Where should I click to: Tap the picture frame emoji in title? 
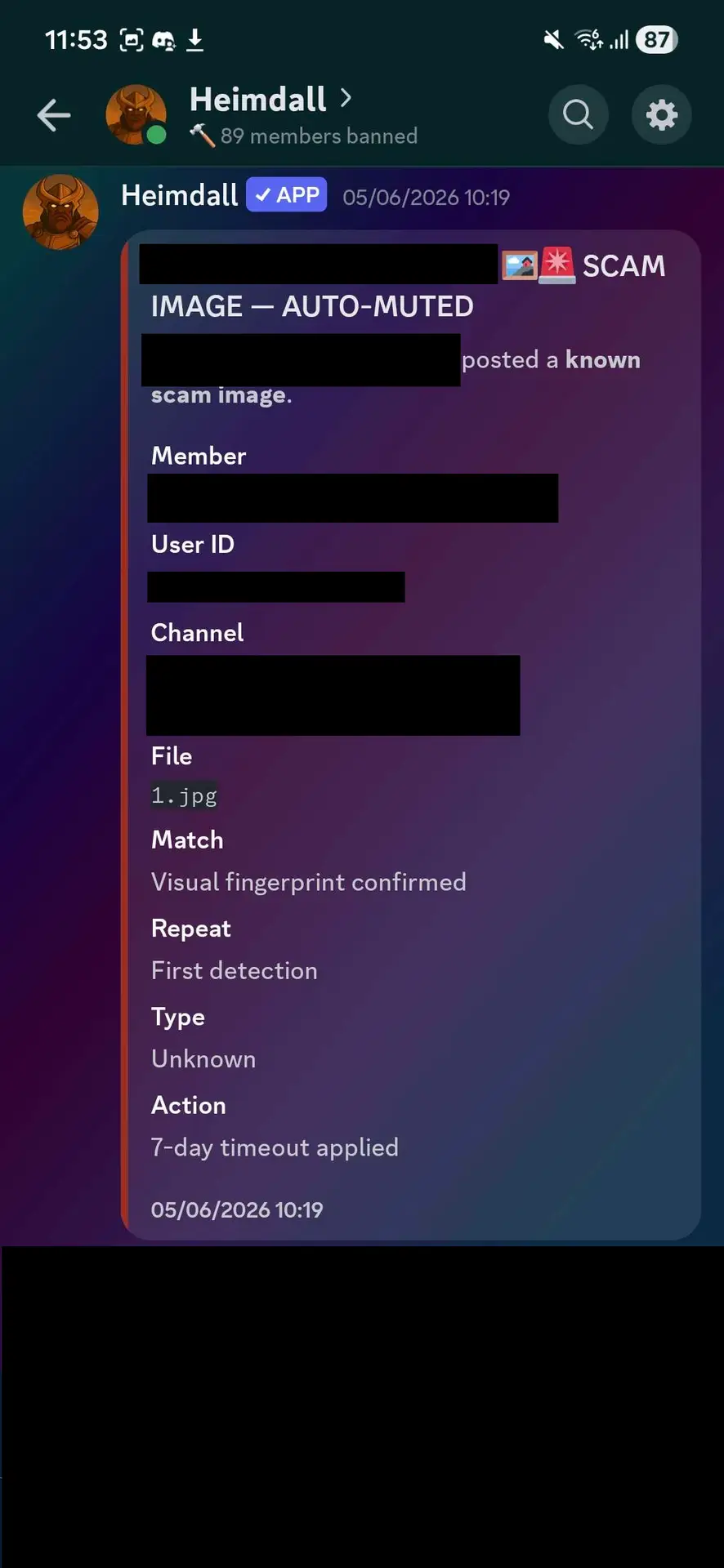[519, 265]
